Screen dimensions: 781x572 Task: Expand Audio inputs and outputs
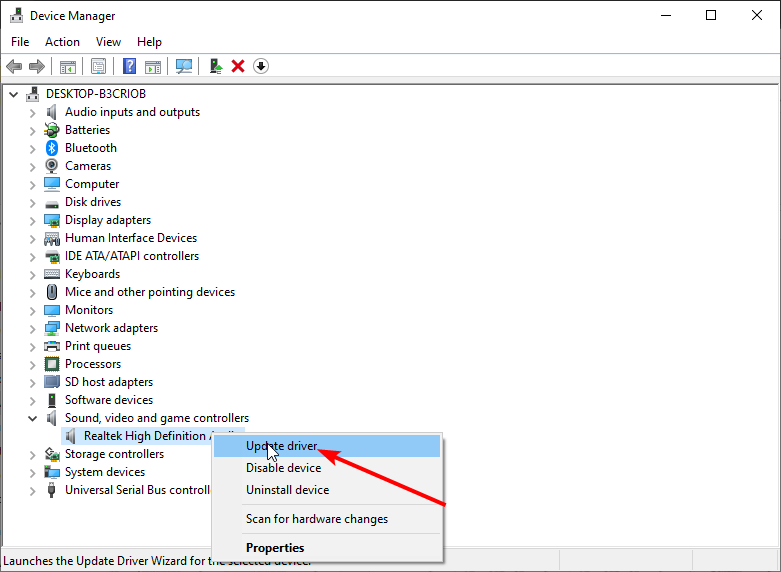point(32,113)
